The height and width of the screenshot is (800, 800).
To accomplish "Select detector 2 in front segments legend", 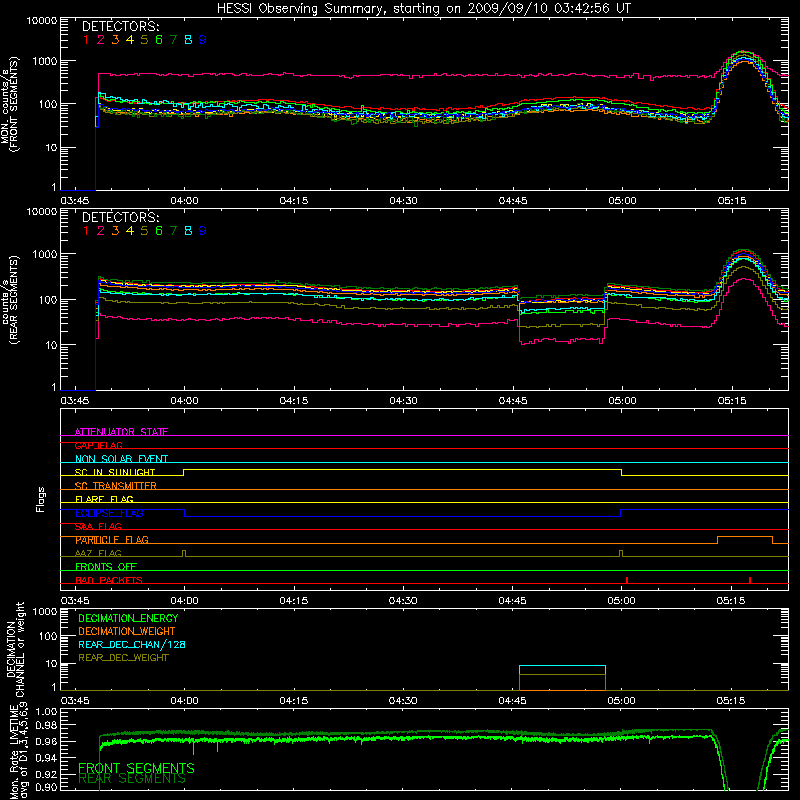I will tap(101, 40).
